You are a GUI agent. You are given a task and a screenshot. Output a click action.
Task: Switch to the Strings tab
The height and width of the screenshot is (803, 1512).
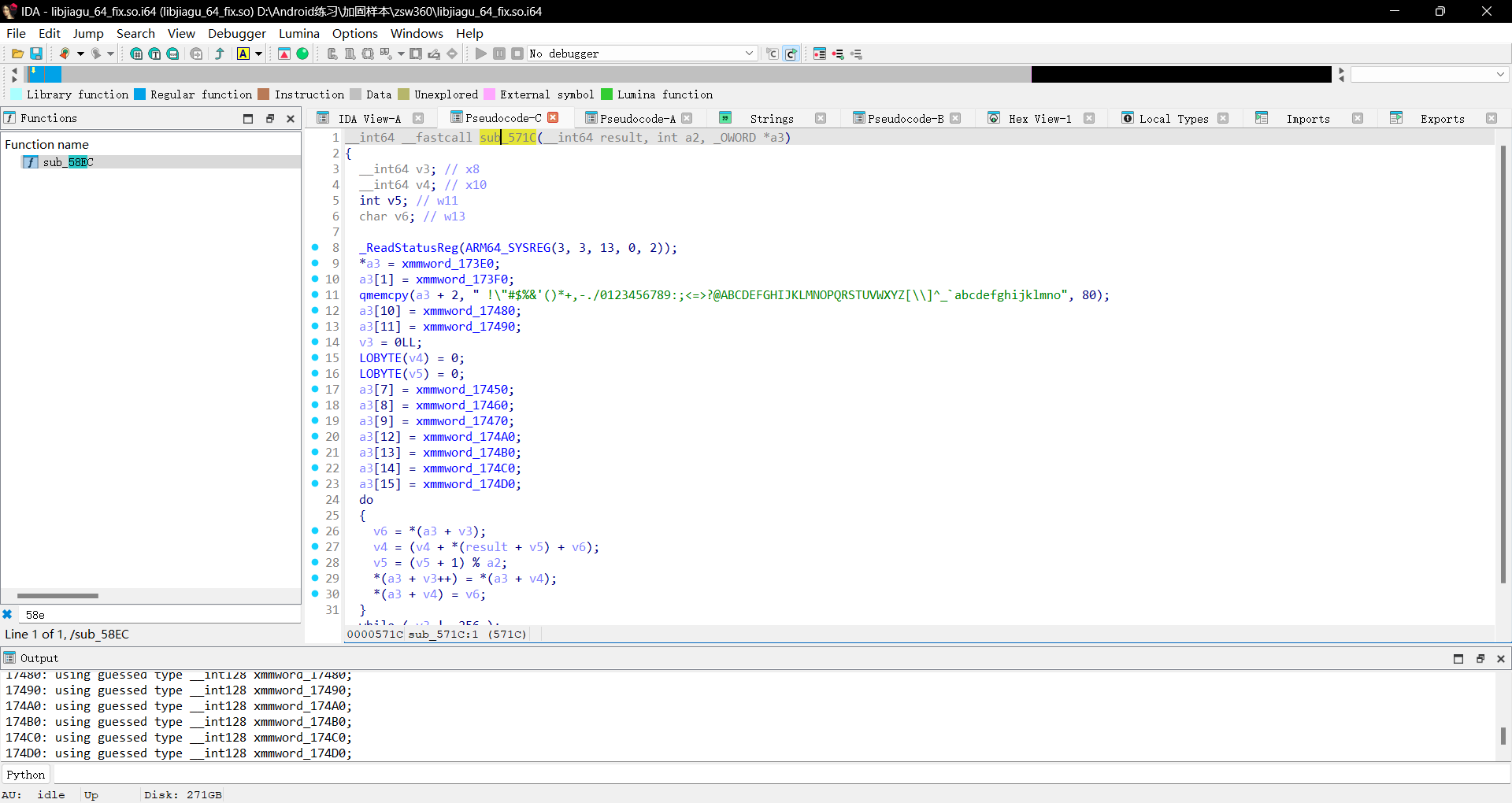tap(771, 118)
